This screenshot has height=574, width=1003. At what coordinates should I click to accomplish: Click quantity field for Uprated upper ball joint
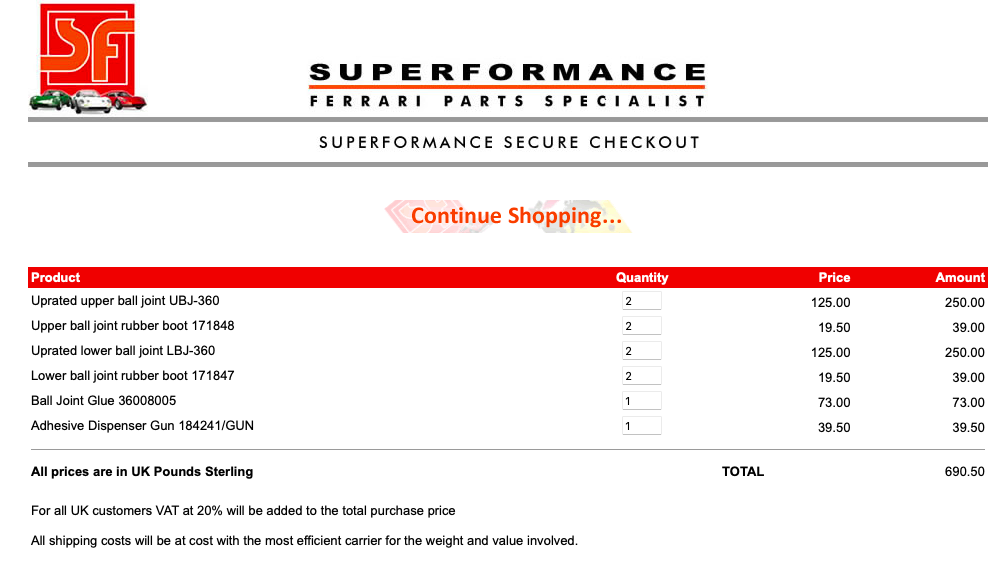[x=642, y=301]
